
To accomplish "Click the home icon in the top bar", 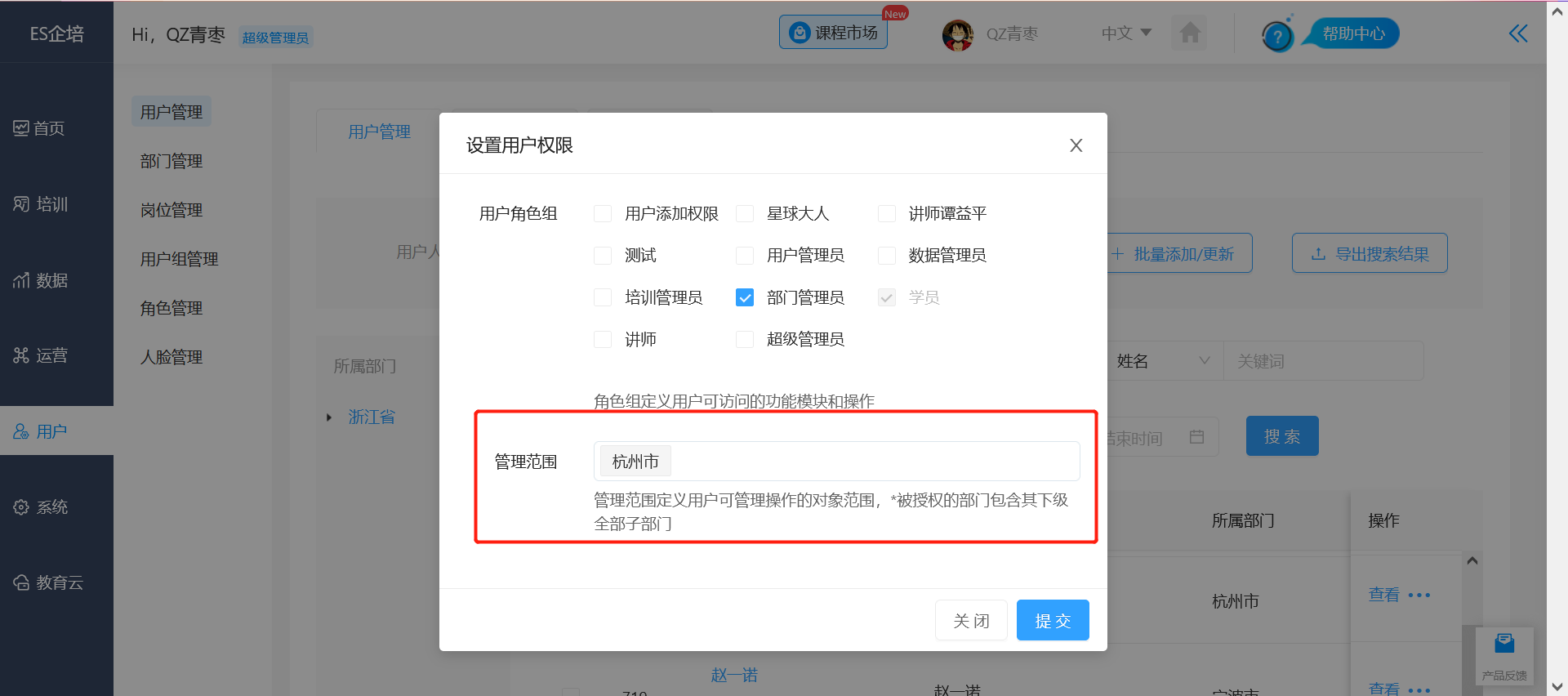I will coord(1190,33).
